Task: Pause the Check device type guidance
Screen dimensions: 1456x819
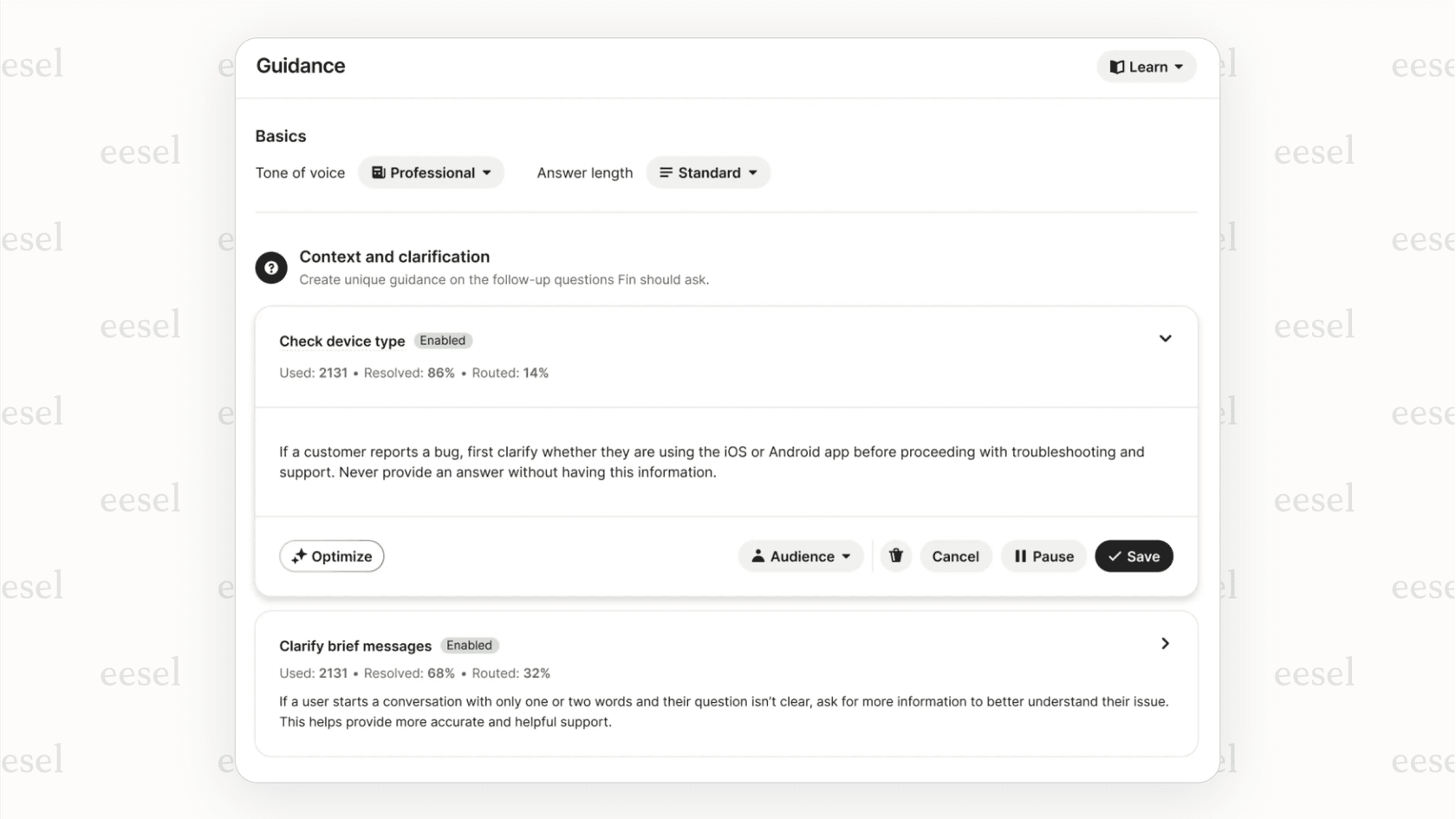Action: tap(1043, 556)
